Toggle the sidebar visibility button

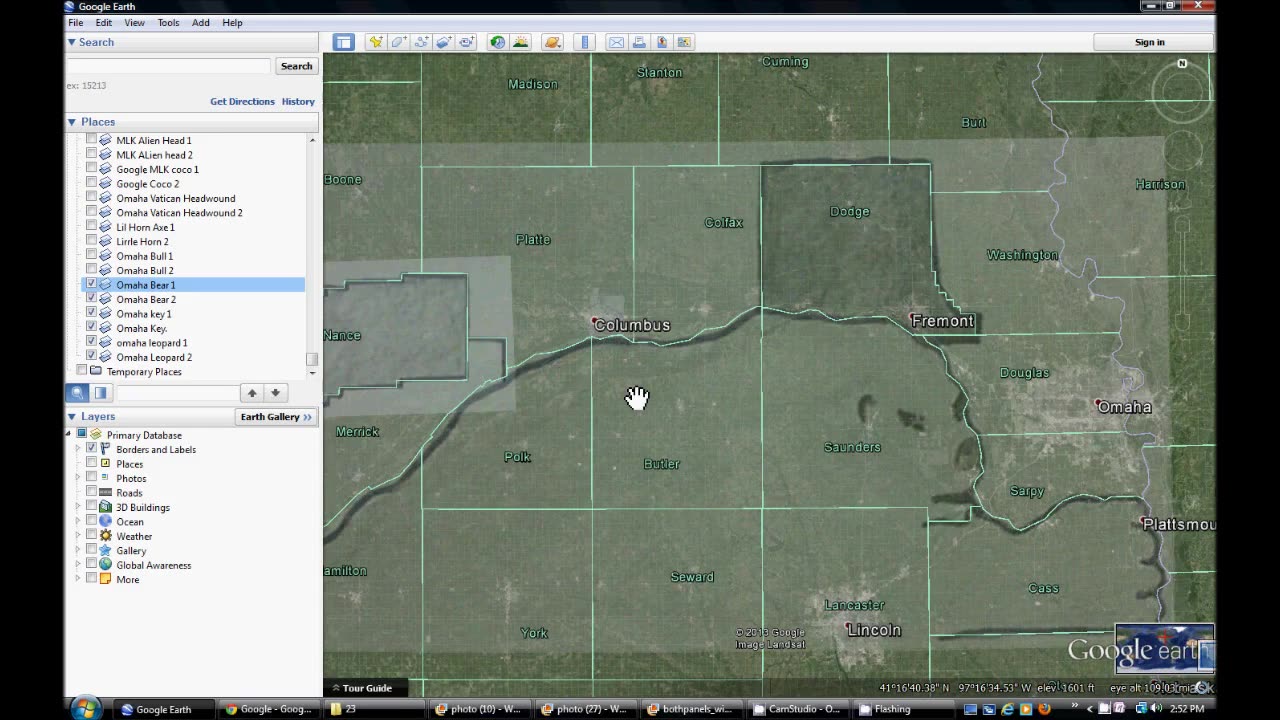(x=344, y=42)
